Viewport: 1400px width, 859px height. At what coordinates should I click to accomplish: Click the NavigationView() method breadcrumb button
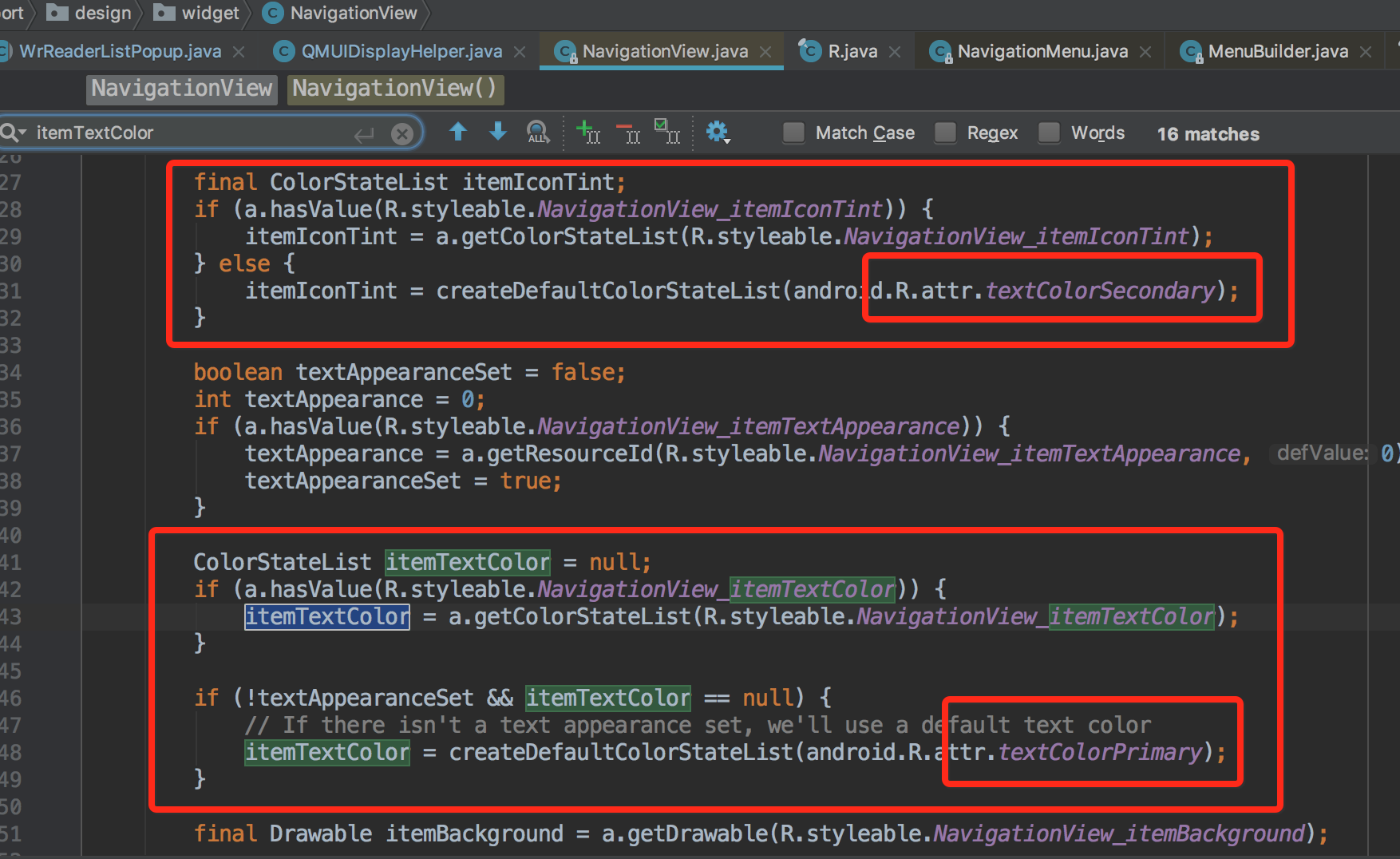(394, 89)
